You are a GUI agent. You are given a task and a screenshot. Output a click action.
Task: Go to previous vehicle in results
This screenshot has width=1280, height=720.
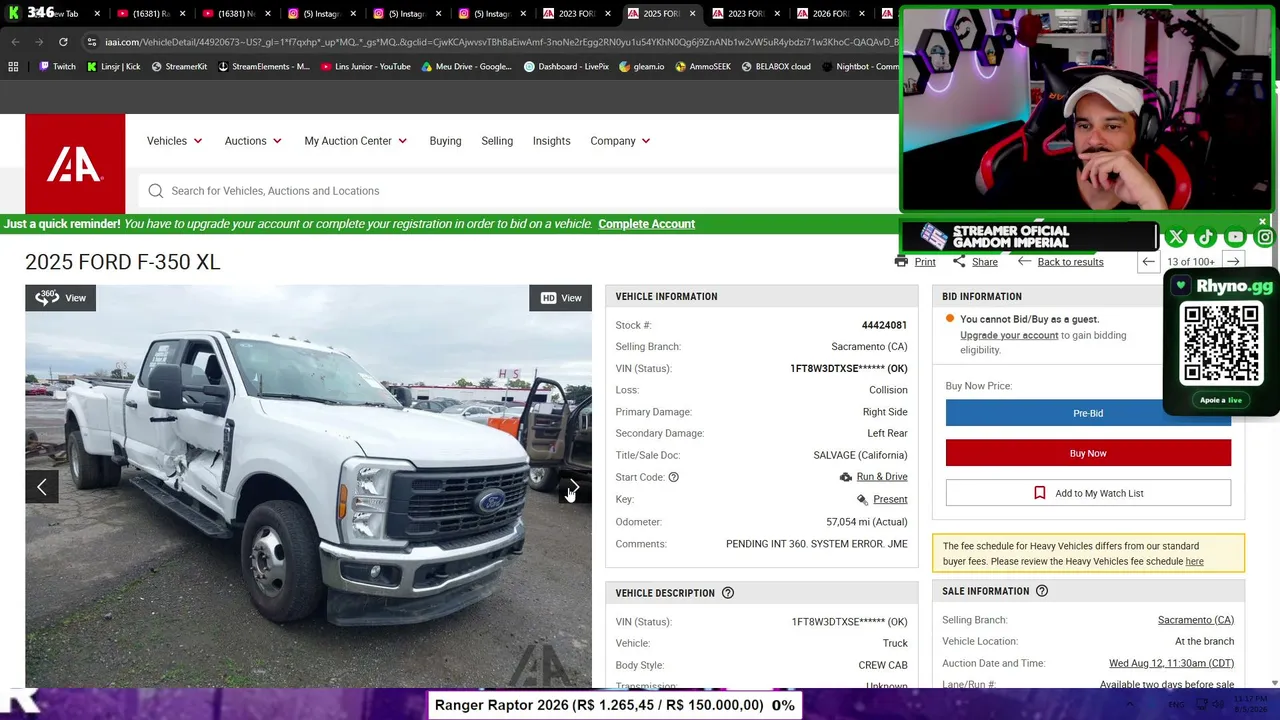[1148, 262]
